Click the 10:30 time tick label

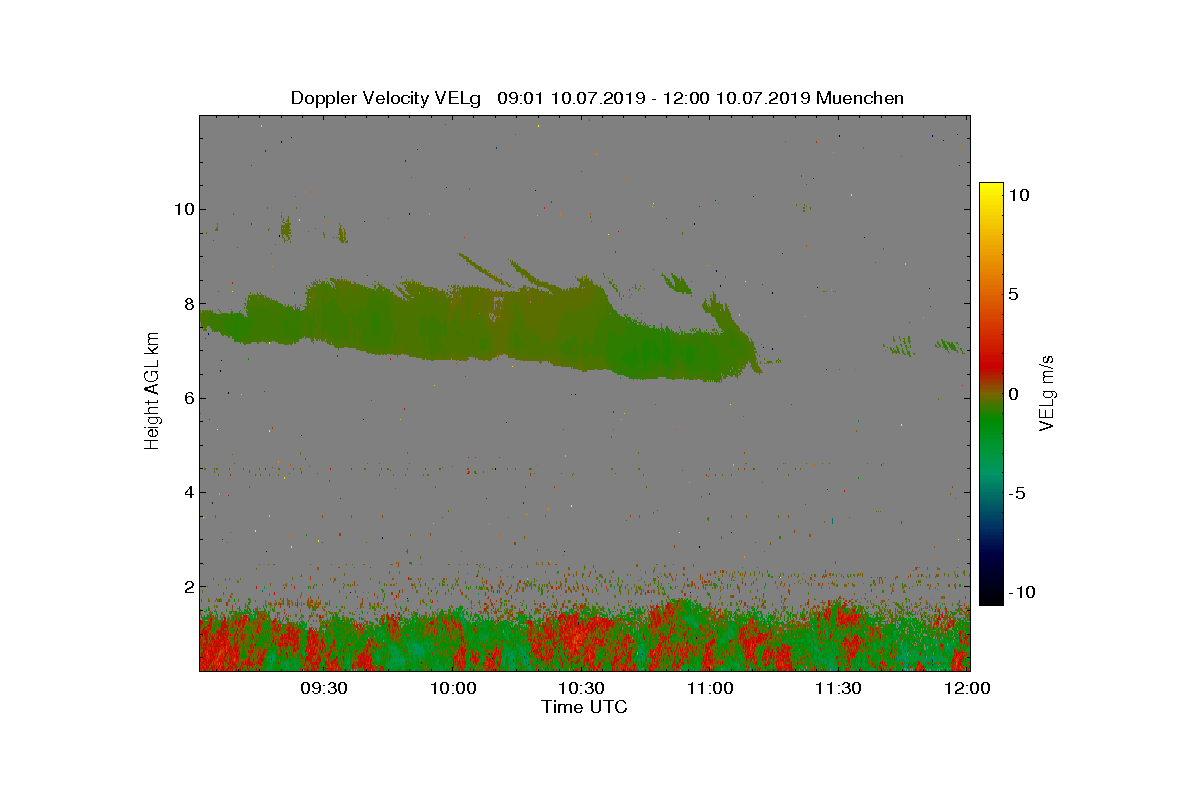pos(582,688)
